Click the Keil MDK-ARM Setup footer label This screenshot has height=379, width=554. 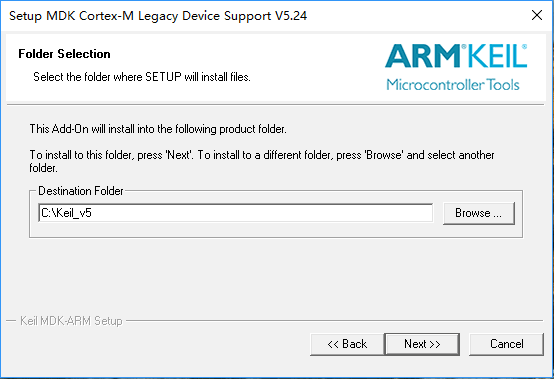click(71, 321)
